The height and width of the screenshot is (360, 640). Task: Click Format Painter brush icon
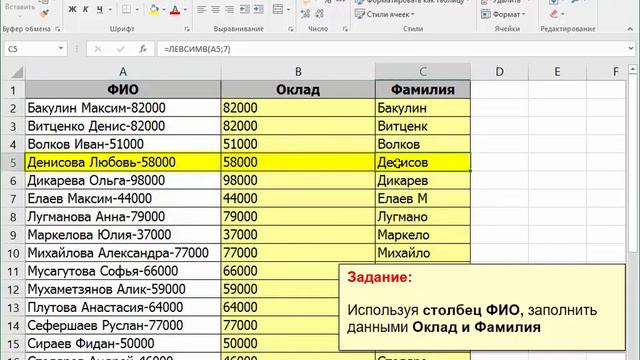tap(44, 13)
